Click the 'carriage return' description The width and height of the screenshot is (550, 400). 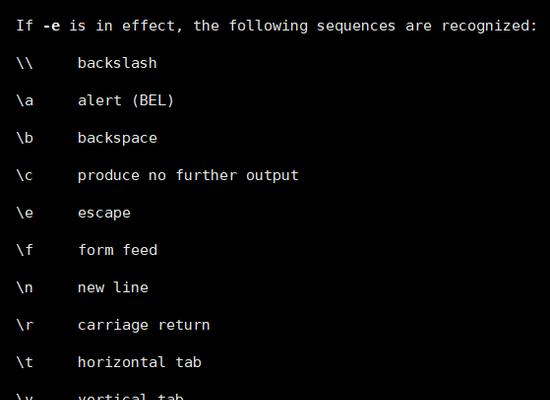144,326
